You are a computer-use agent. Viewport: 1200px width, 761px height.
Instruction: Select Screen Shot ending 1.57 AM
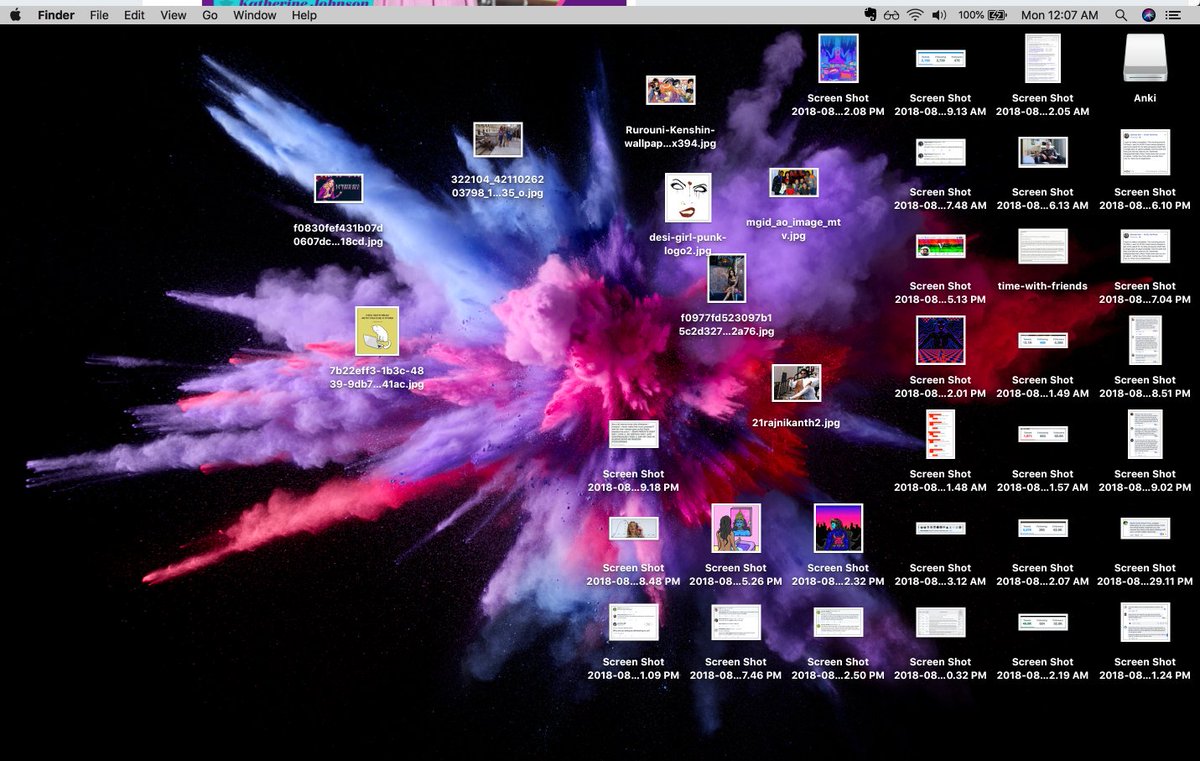point(1043,434)
